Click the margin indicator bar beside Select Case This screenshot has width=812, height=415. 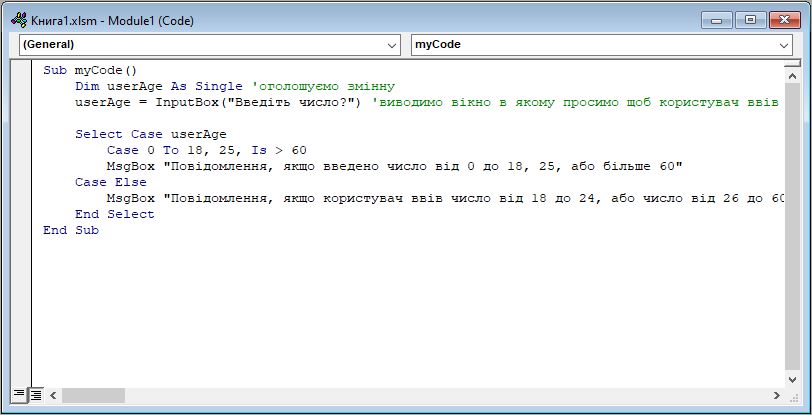tap(21, 135)
